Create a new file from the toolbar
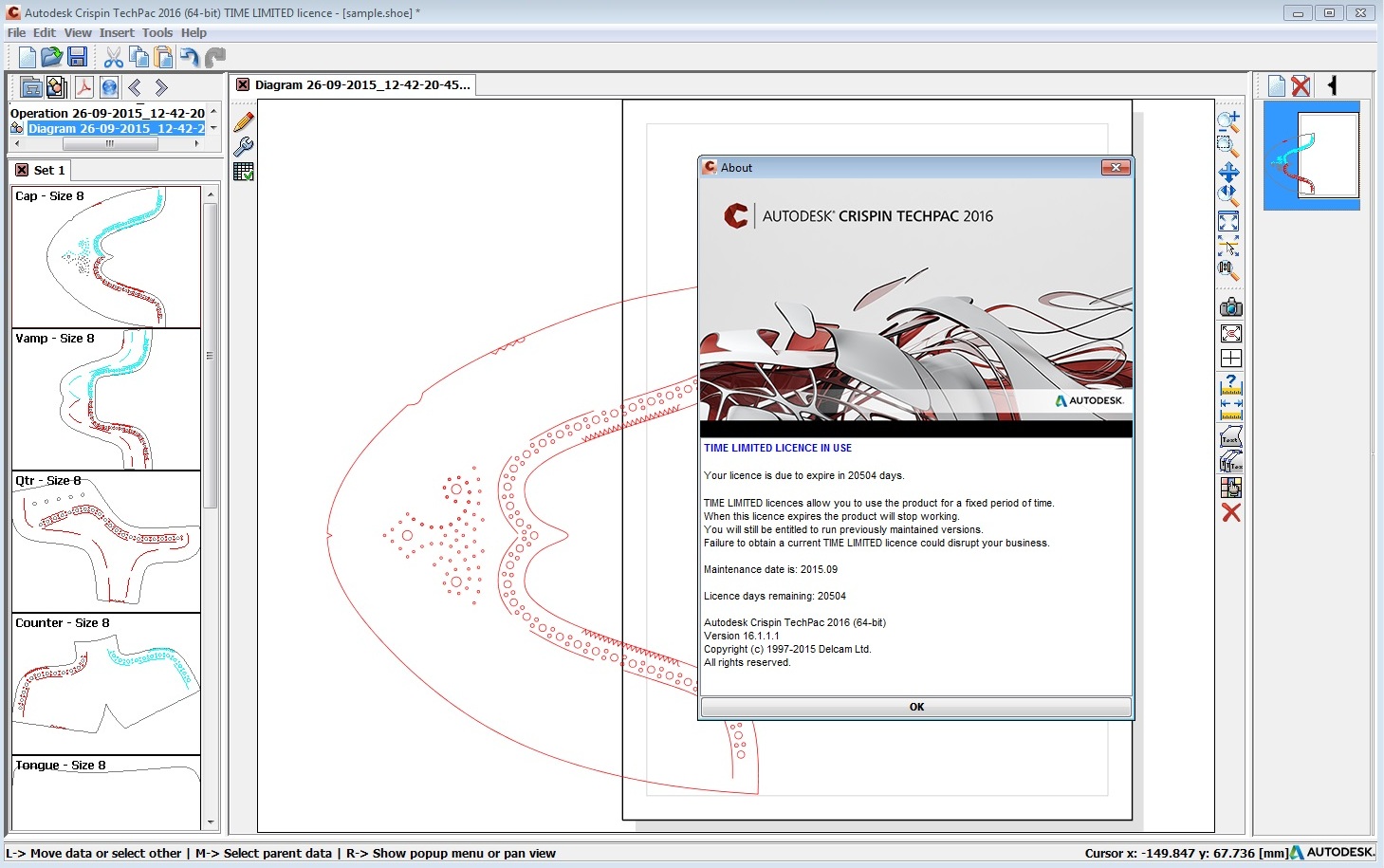 (27, 57)
